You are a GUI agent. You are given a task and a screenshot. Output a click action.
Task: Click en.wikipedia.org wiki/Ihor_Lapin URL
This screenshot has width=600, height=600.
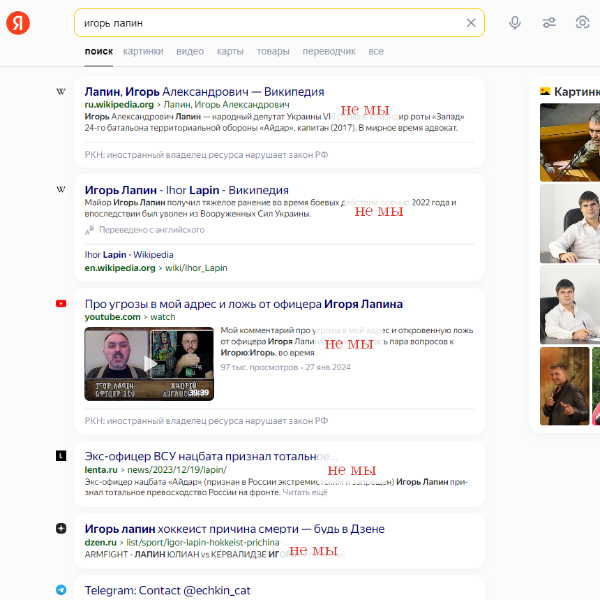click(156, 268)
